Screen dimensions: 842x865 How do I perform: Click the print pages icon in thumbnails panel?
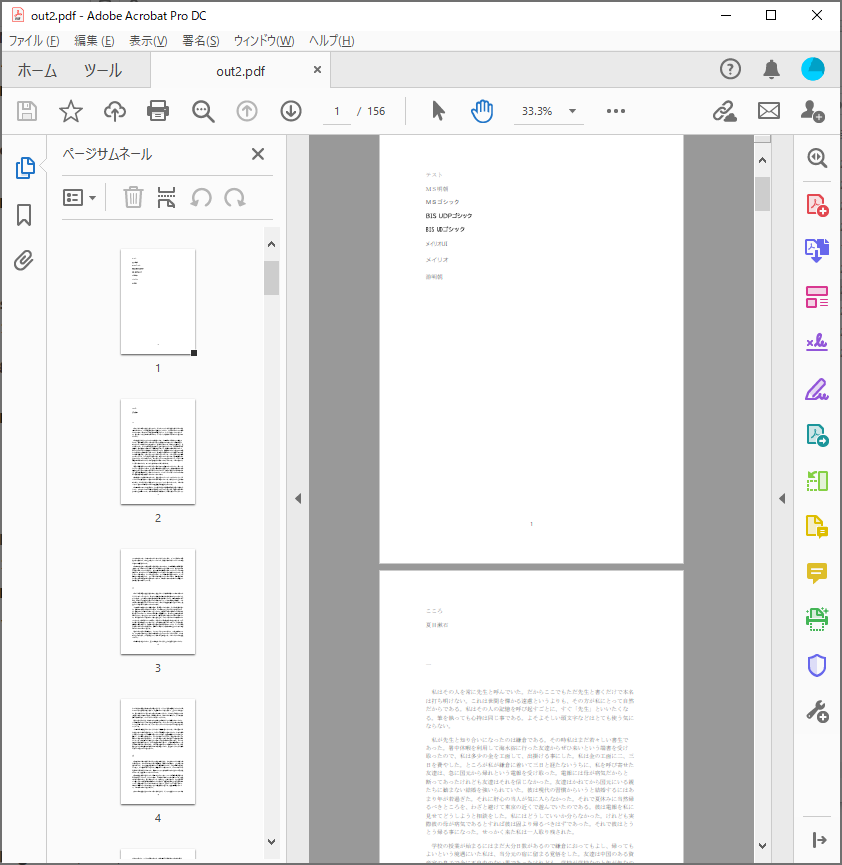click(166, 197)
